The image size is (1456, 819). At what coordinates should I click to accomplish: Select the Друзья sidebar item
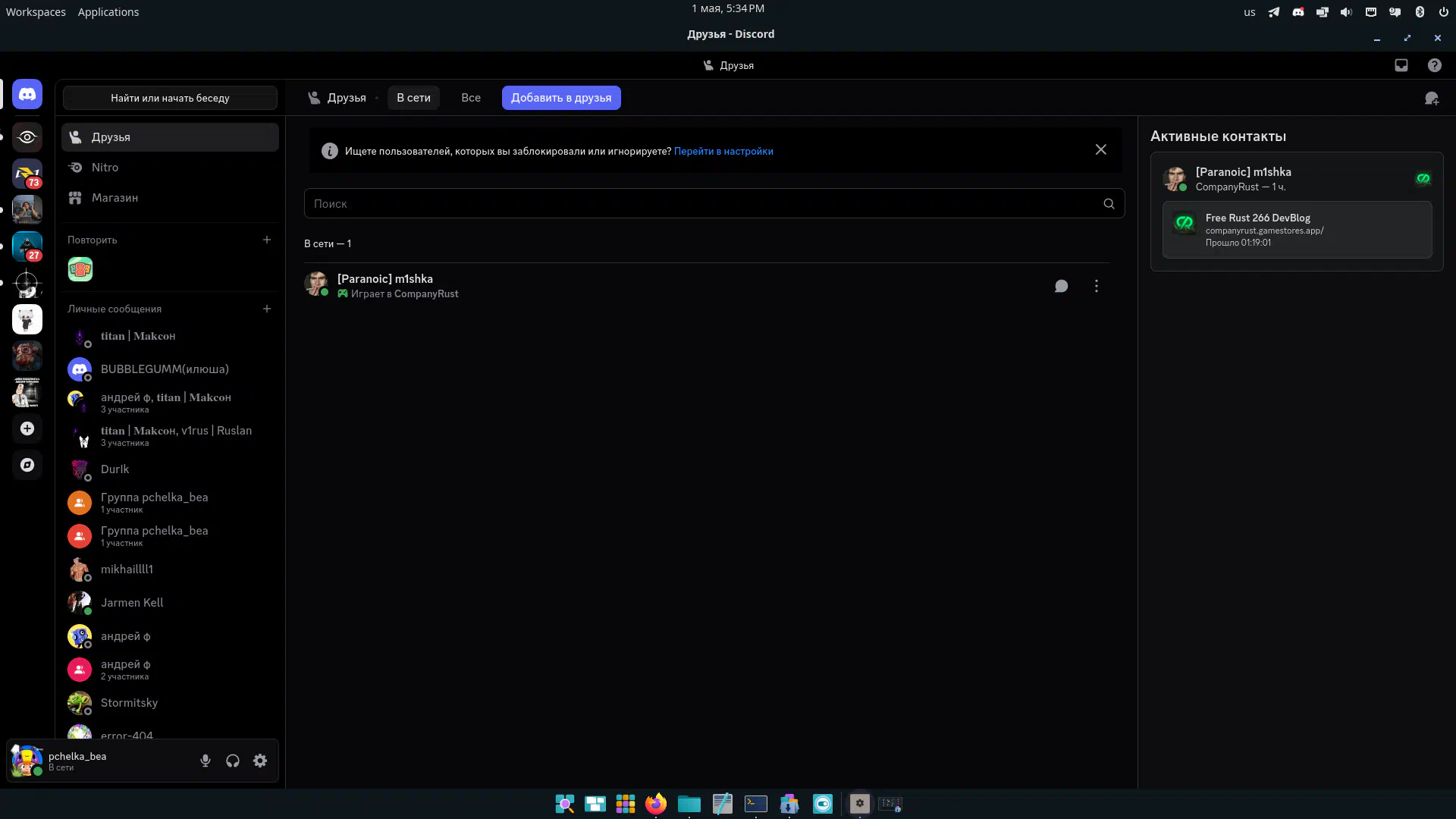(x=170, y=137)
